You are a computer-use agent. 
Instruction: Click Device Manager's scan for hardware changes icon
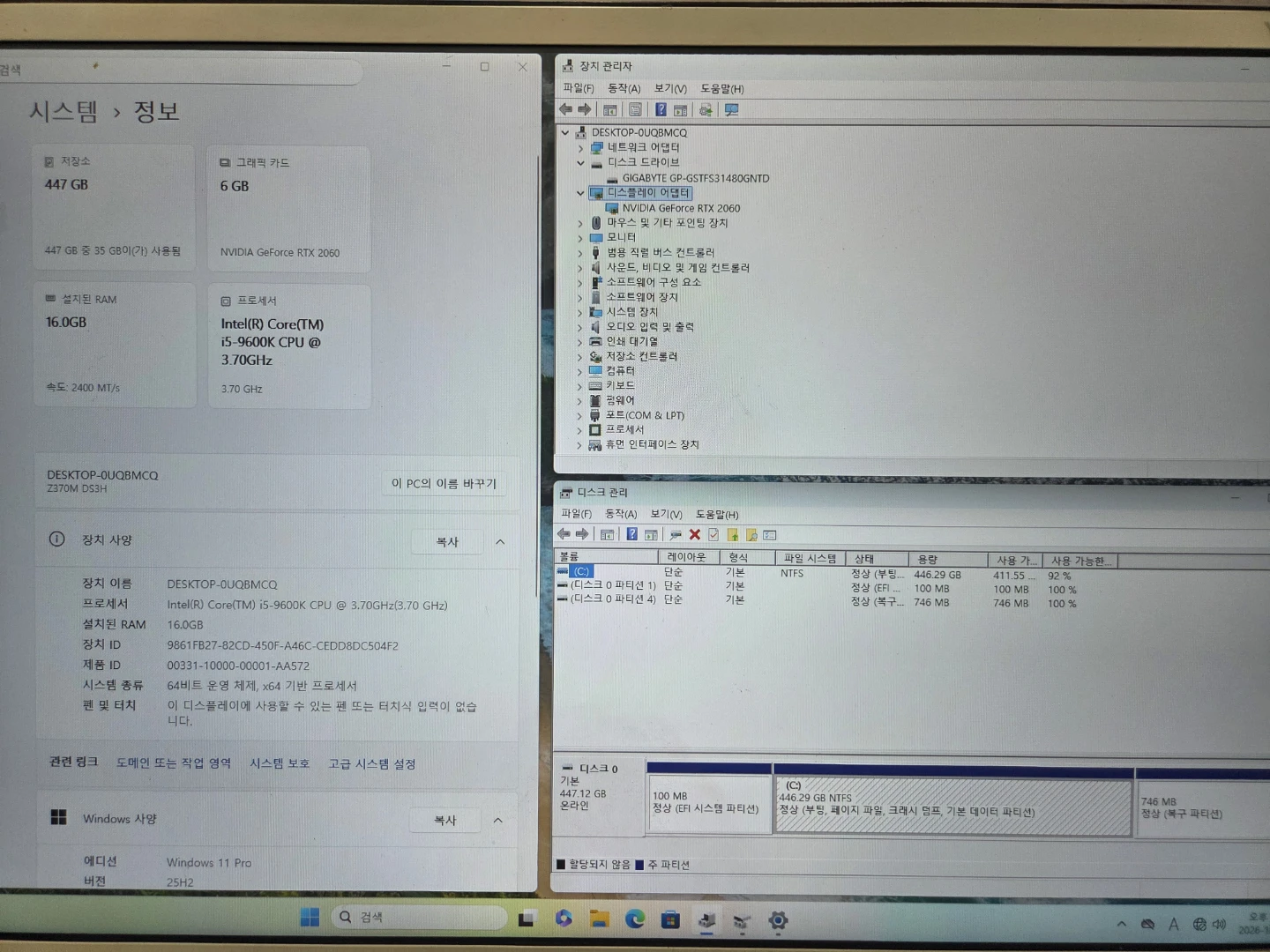(731, 110)
